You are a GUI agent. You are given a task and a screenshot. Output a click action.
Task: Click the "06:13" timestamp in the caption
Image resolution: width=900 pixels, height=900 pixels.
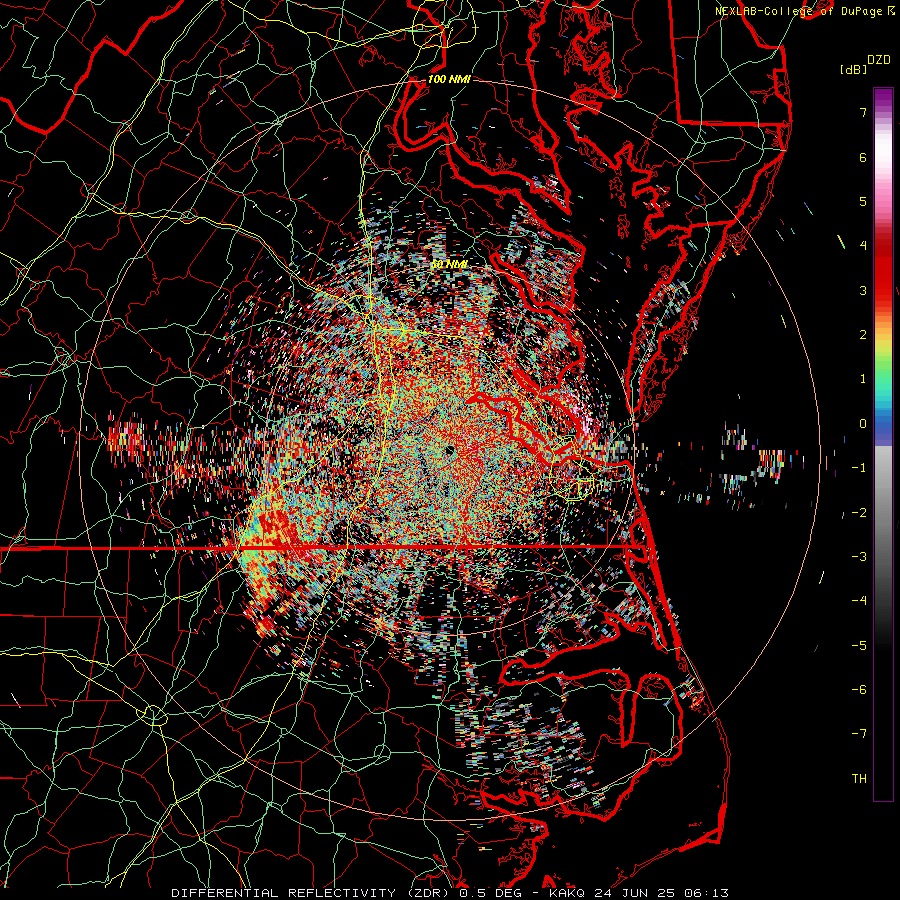(x=709, y=893)
